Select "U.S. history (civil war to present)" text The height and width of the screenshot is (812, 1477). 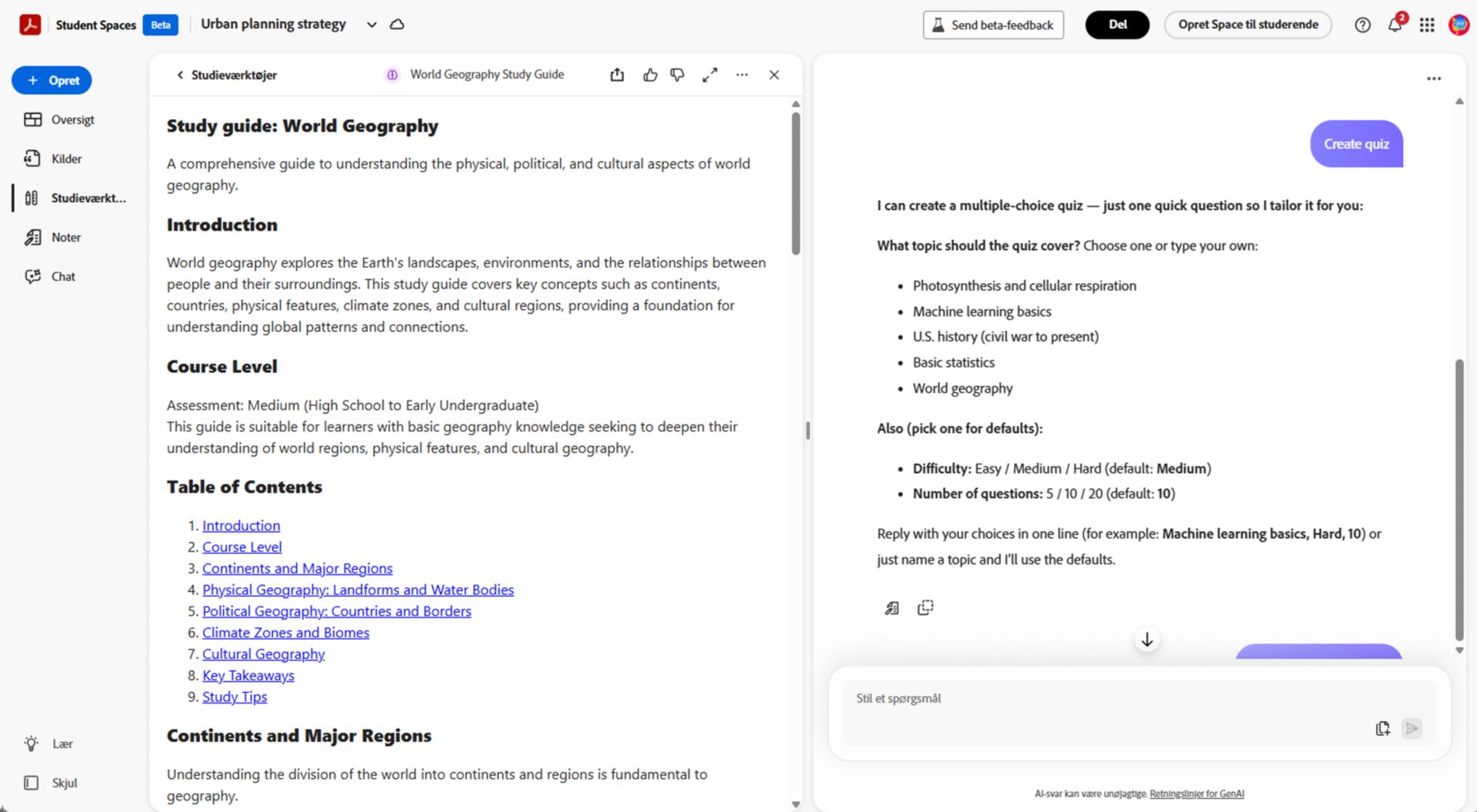[1005, 337]
